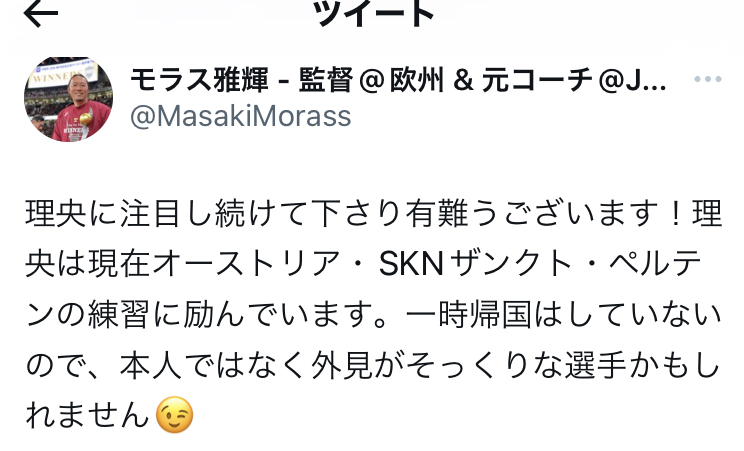Click the display name モラス雅輝
The image size is (744, 451).
pyautogui.click(x=199, y=80)
